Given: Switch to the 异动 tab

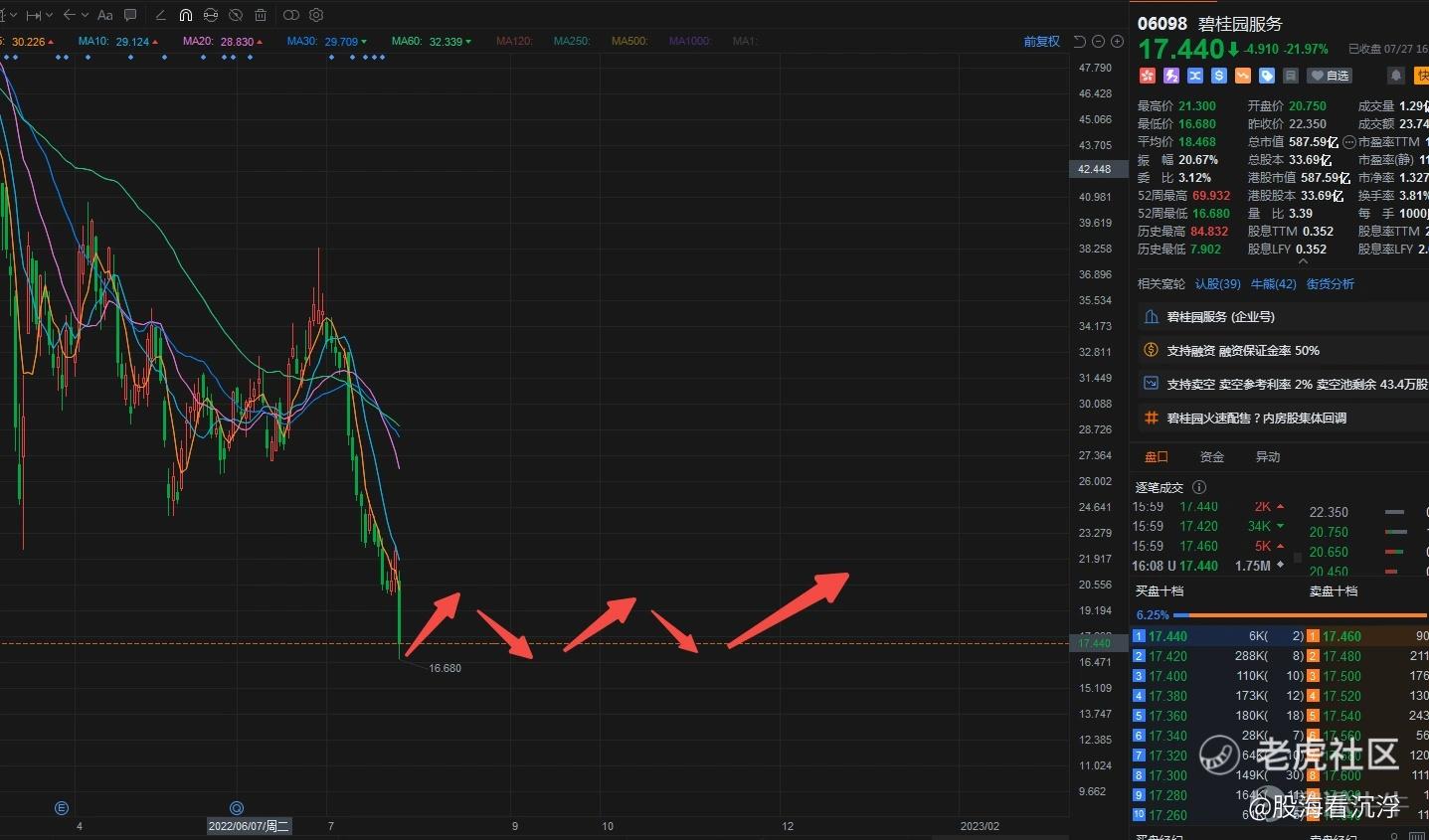Looking at the screenshot, I should pos(1268,457).
